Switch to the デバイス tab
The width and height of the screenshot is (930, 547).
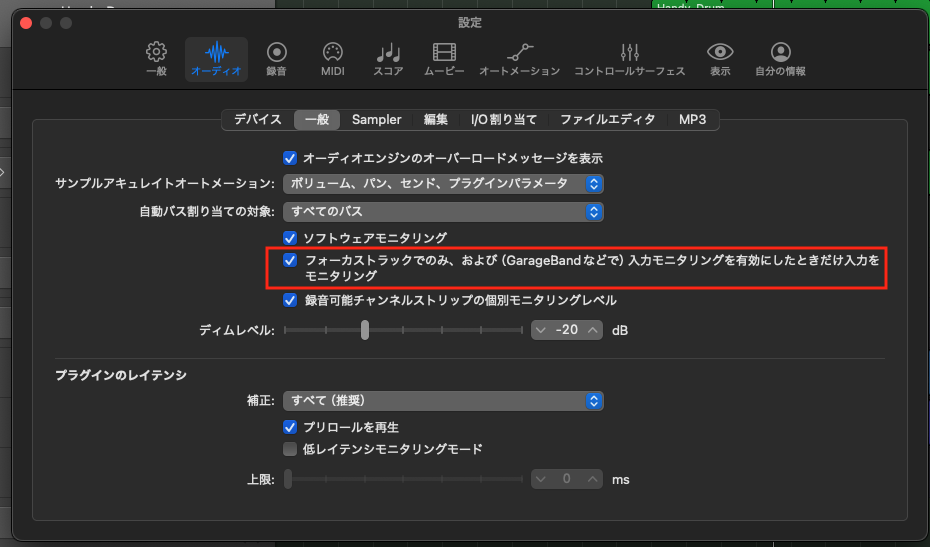(258, 119)
